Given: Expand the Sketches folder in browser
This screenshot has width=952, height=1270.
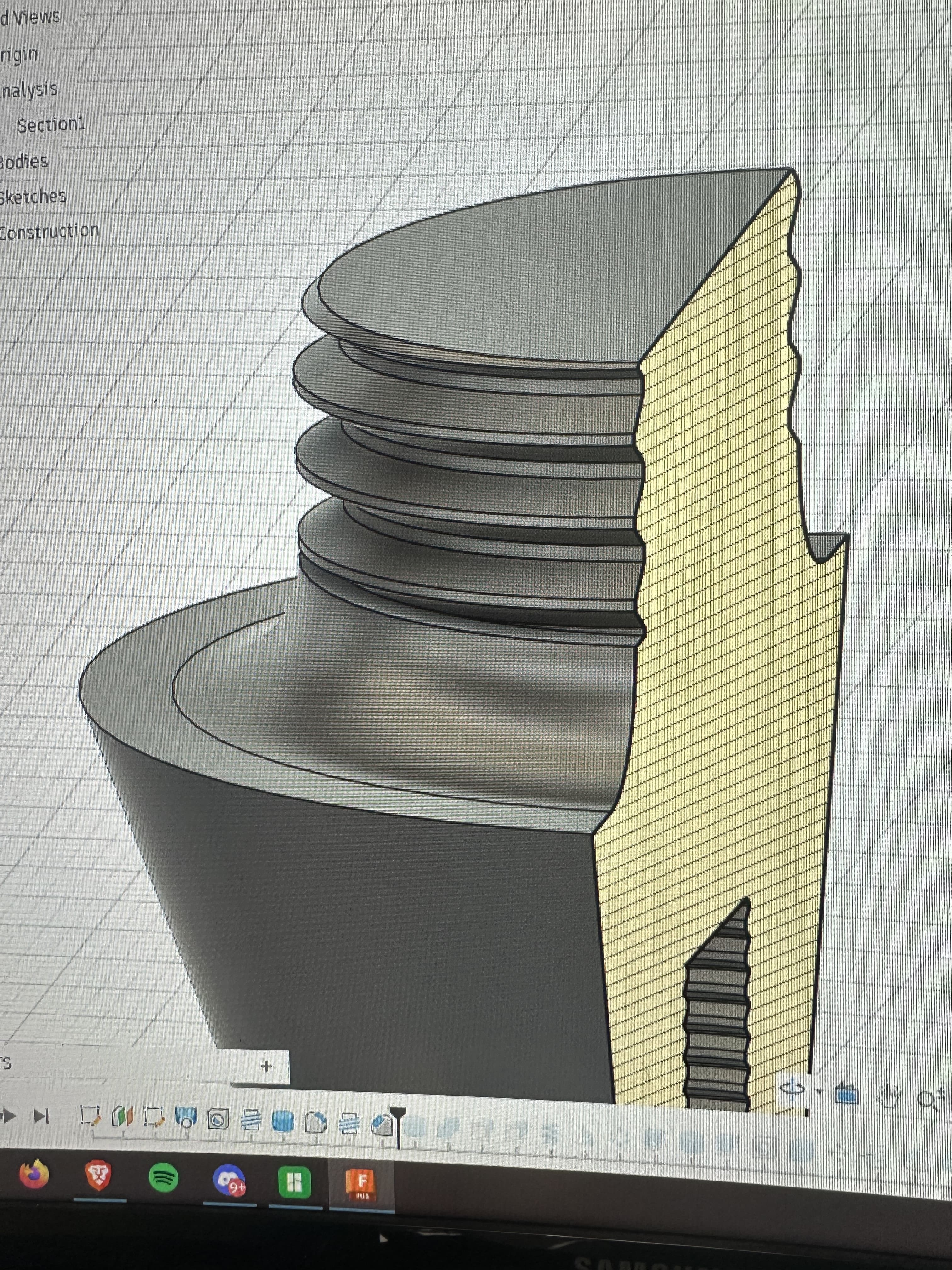Looking at the screenshot, I should [x=32, y=196].
